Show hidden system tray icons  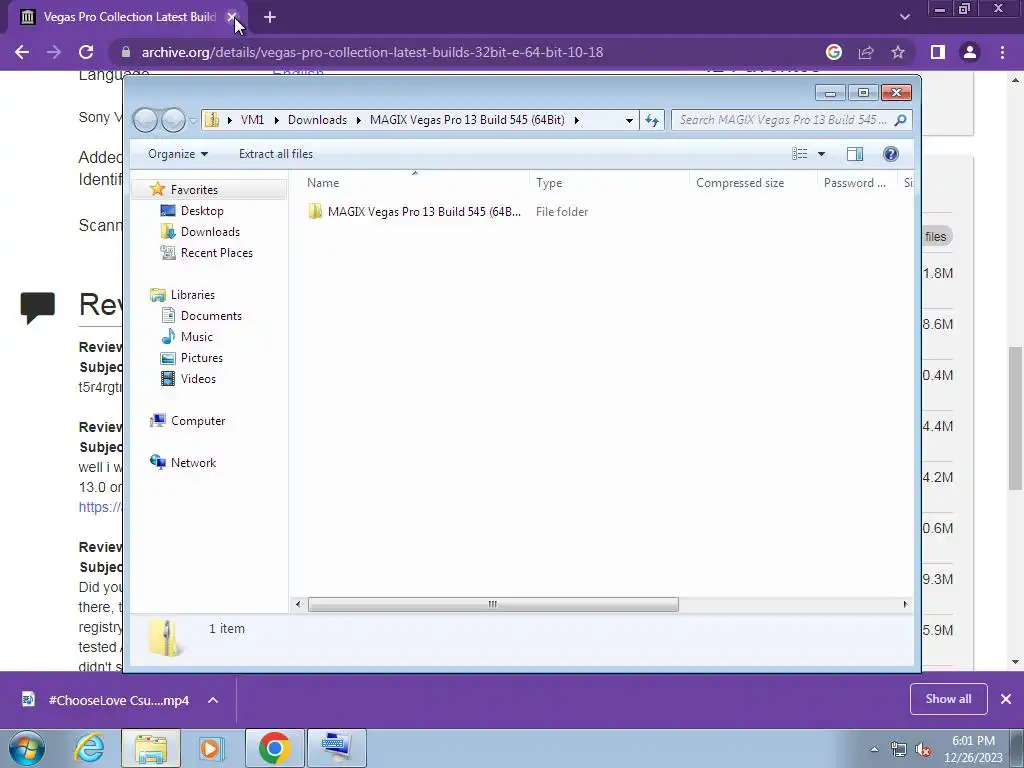[x=874, y=750]
